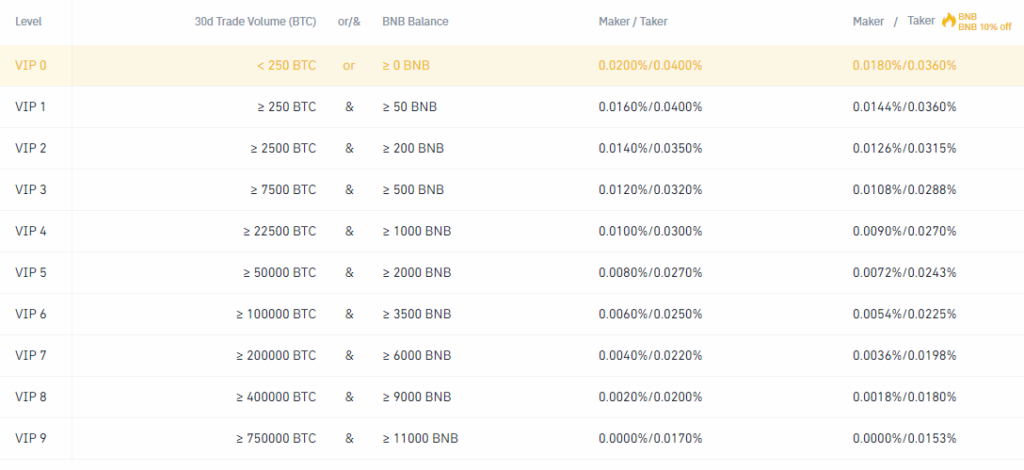Click the VIP 6 row label
This screenshot has height=470, width=1024.
[31, 314]
